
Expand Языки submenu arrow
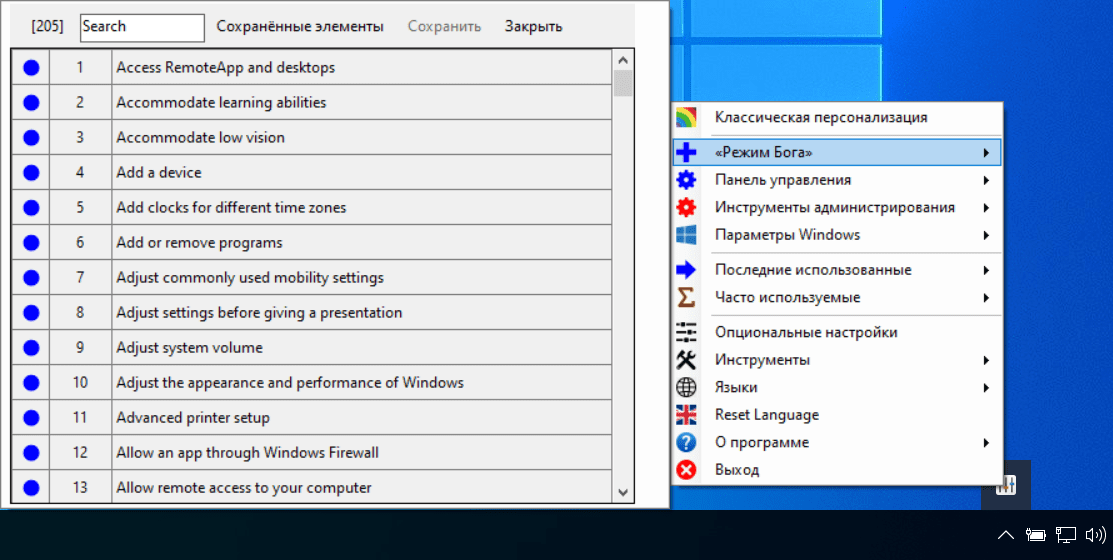pos(986,388)
